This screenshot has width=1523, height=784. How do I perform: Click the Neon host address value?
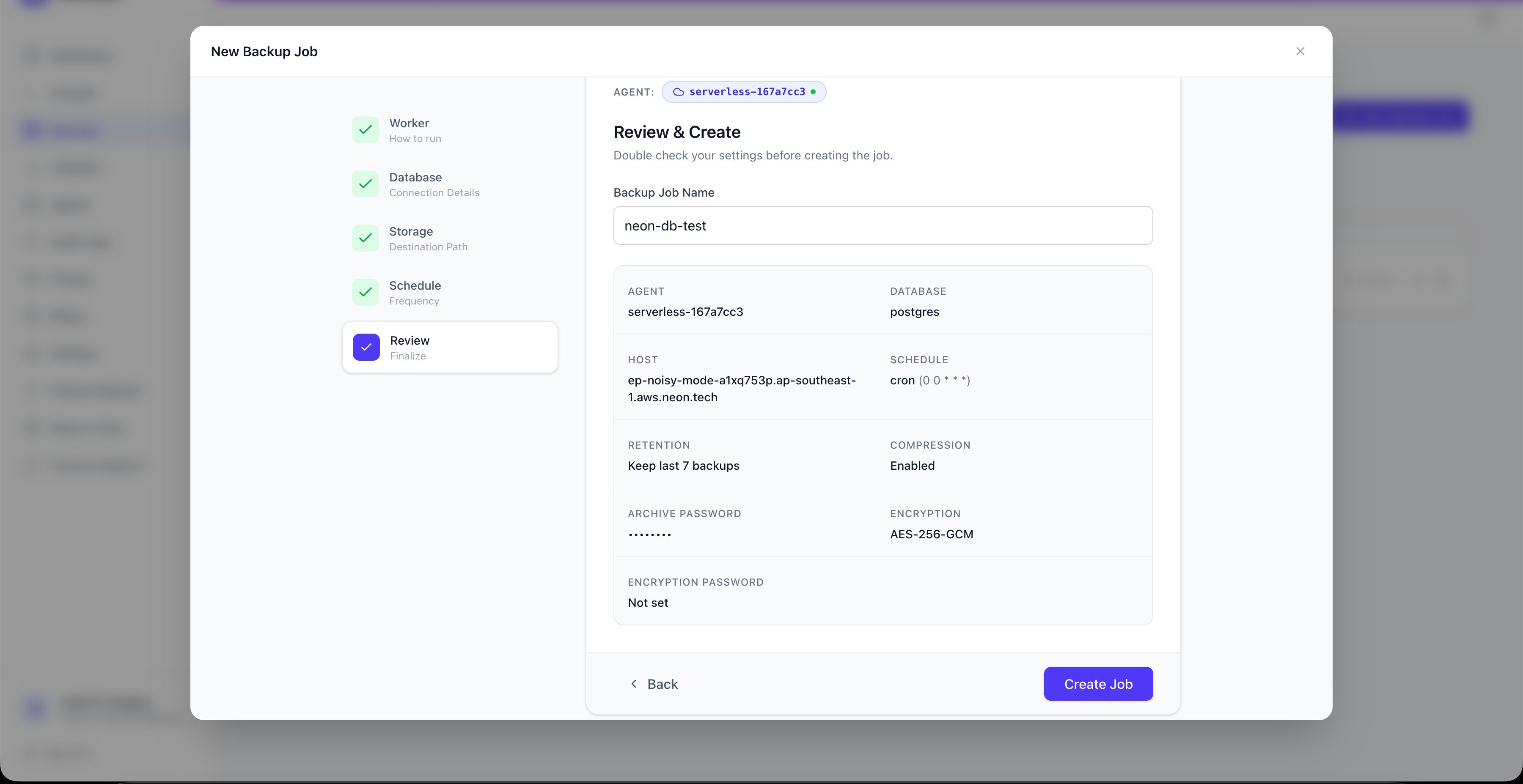tap(741, 389)
